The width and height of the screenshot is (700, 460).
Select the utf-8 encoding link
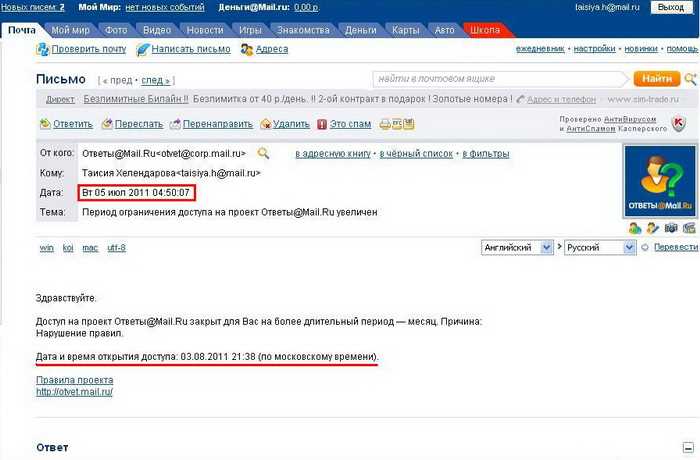(117, 247)
